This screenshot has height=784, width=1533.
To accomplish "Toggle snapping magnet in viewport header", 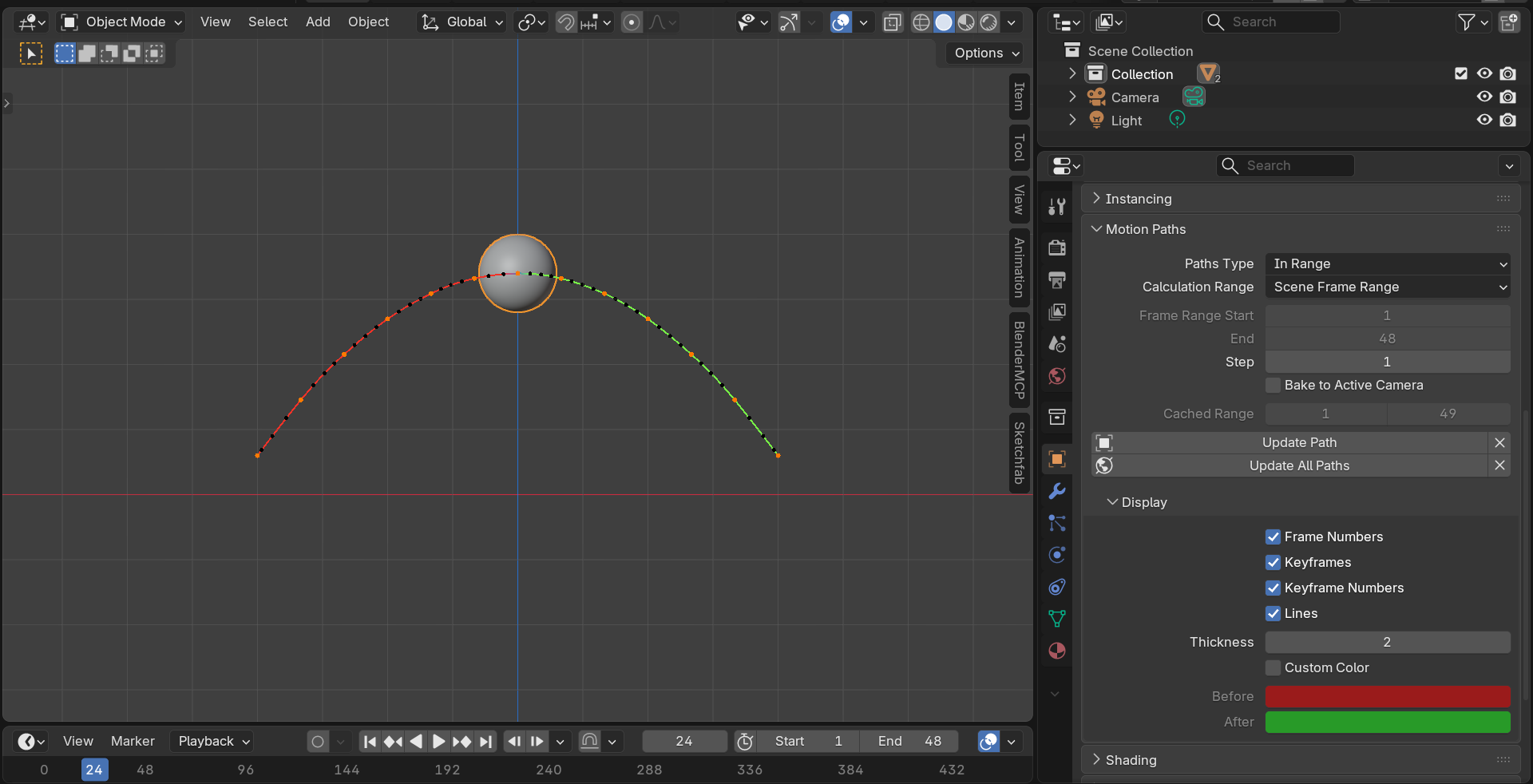I will 566,22.
